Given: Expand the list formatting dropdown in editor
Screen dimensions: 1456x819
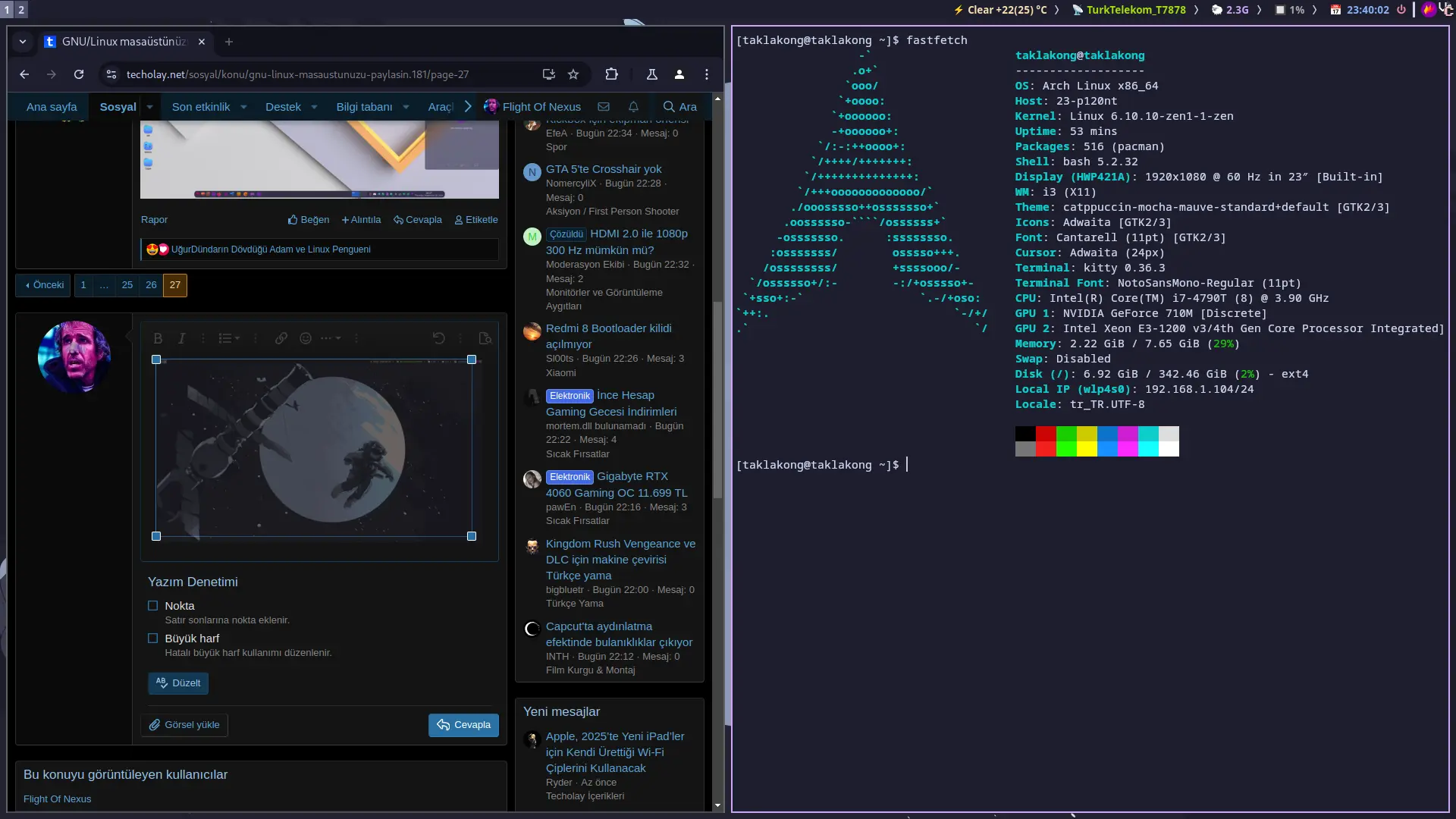Looking at the screenshot, I should tap(229, 339).
